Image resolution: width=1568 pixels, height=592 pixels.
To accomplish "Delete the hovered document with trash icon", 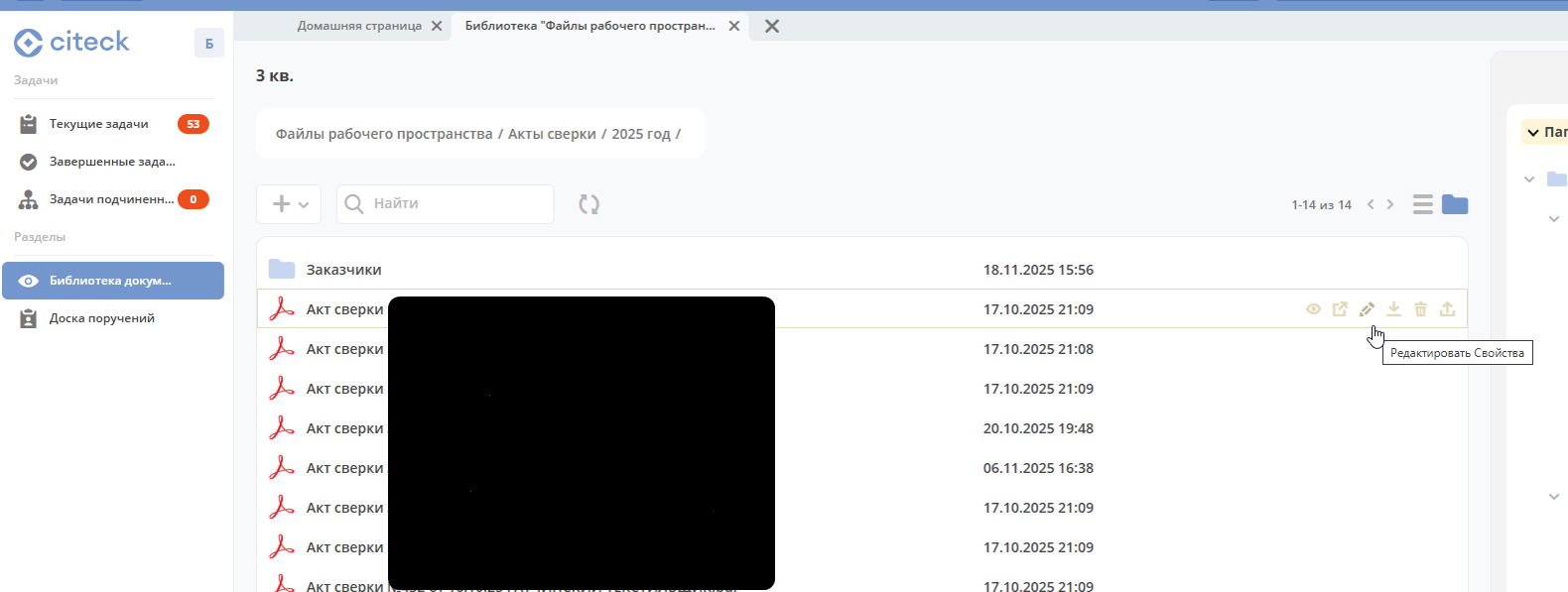I will pos(1420,309).
